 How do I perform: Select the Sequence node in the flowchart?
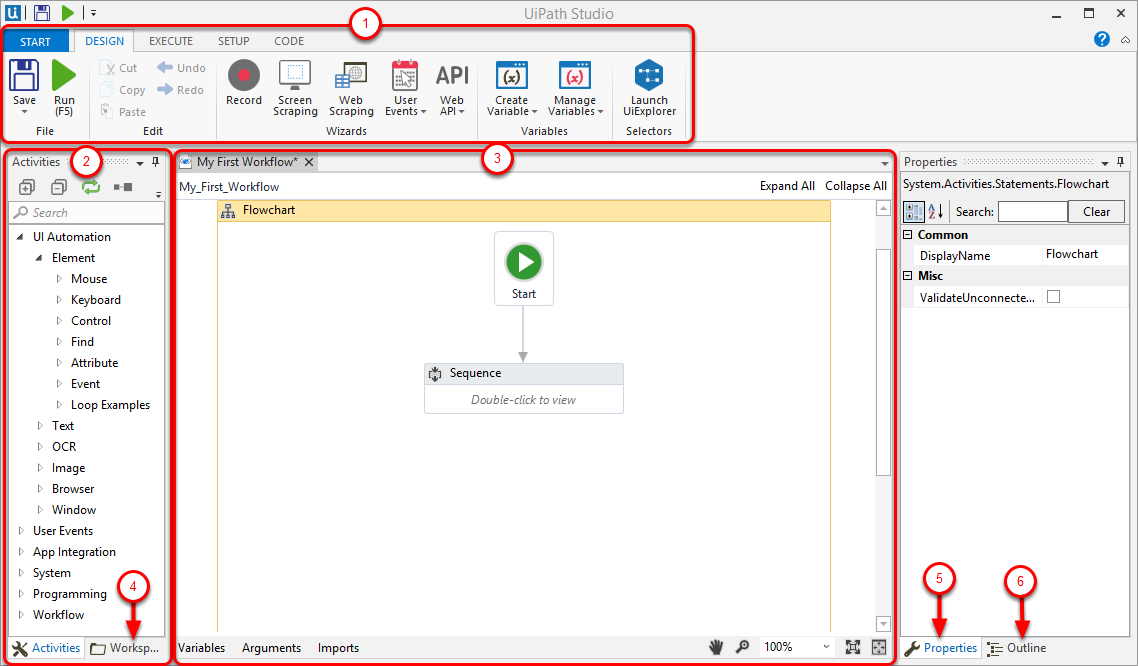(x=523, y=388)
